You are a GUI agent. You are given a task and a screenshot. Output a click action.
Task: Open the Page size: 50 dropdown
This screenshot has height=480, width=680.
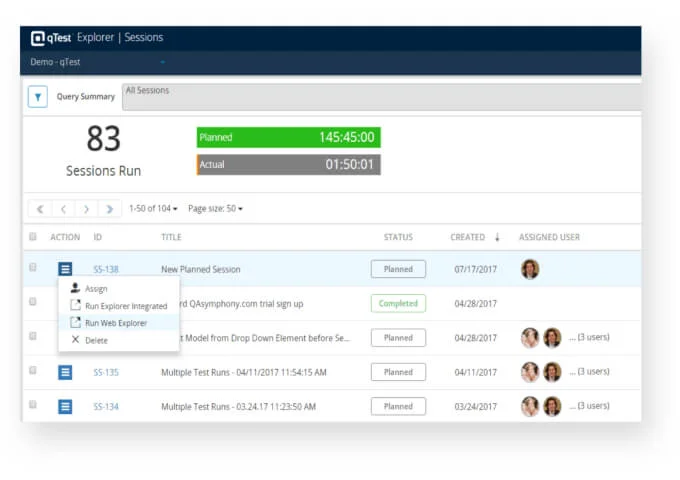click(x=215, y=209)
